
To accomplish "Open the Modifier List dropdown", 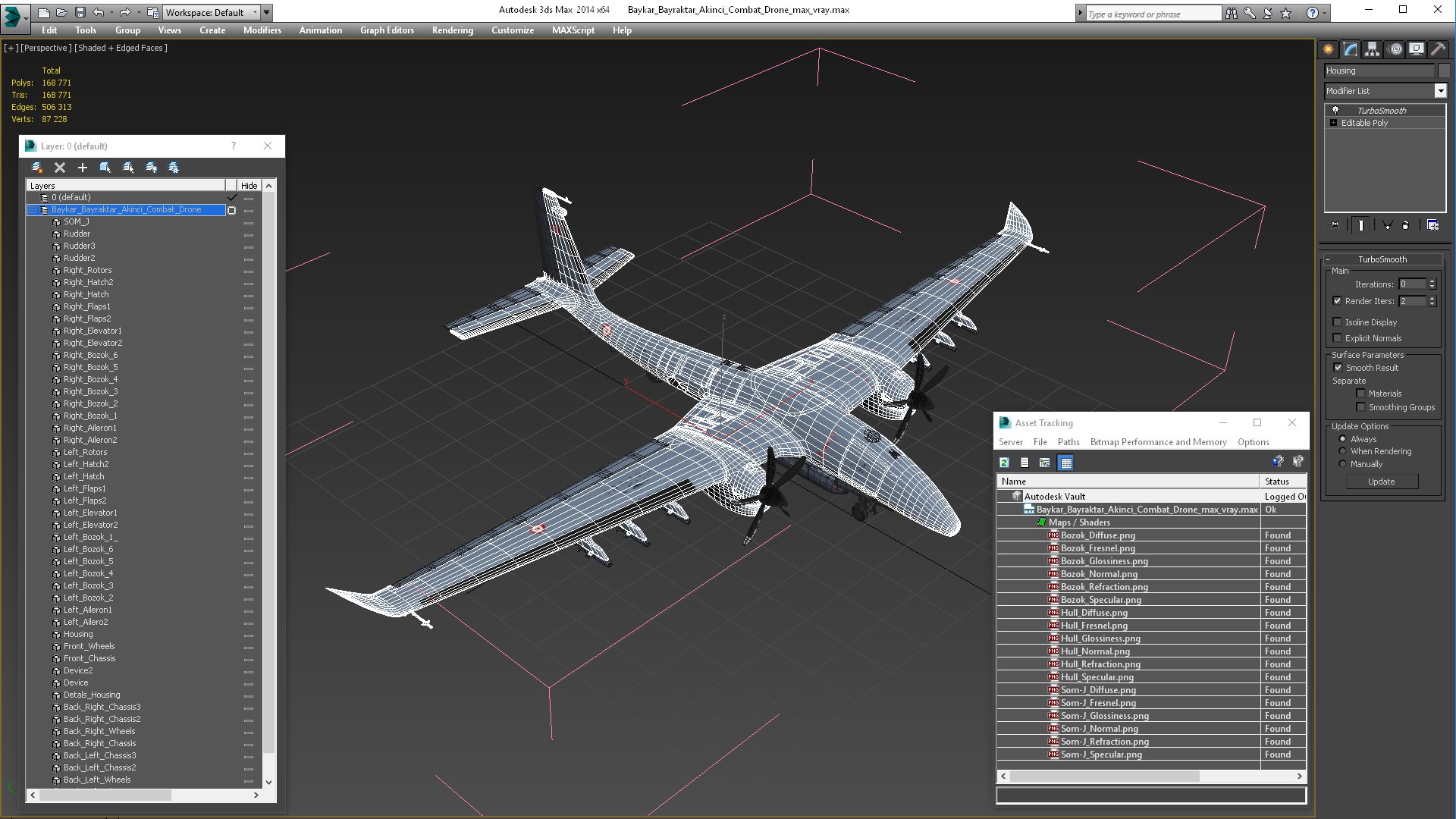I will (x=1440, y=91).
